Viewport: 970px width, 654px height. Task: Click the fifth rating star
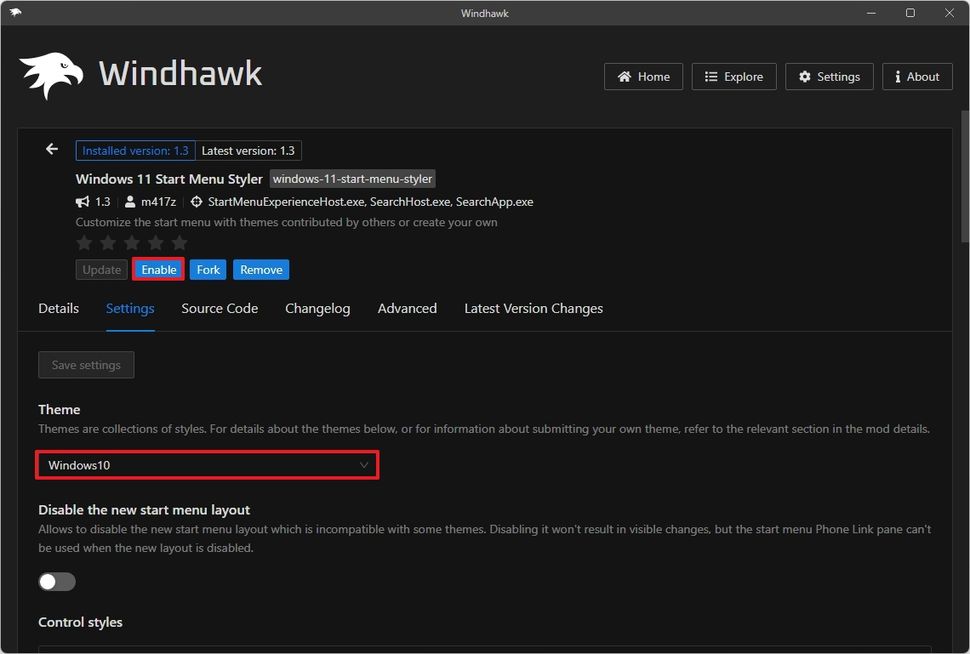[179, 243]
